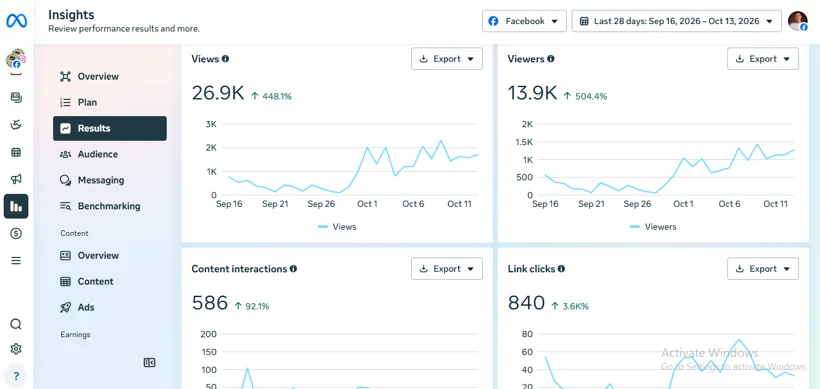Screen dimensions: 820x389
Task: Click the 586 content interactions total
Action: point(210,303)
